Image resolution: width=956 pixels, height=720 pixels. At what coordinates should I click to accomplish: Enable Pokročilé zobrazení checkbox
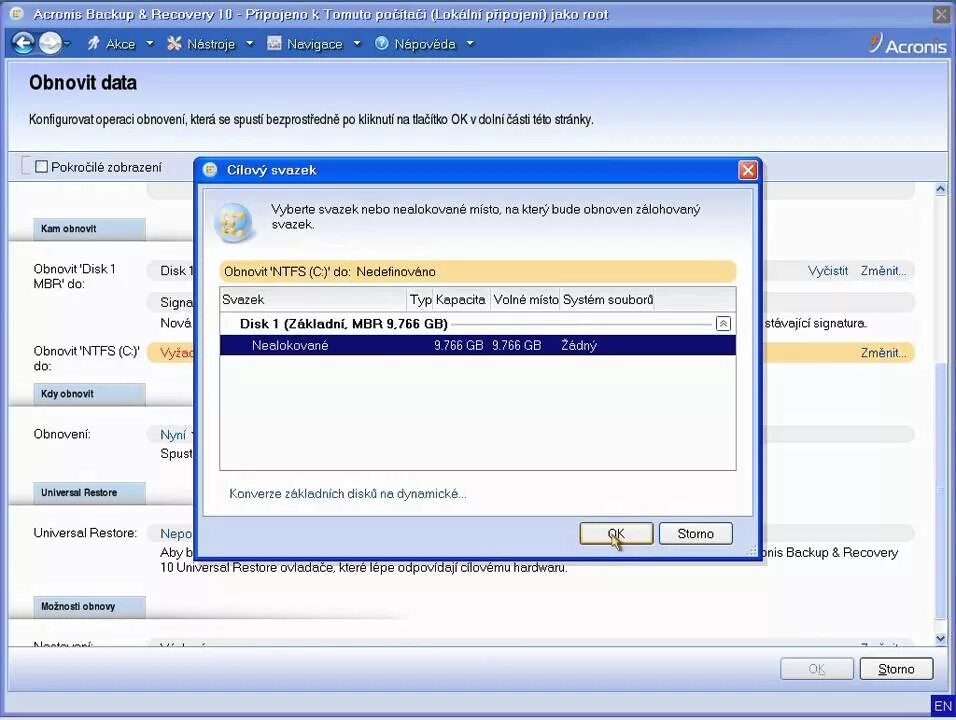click(41, 166)
